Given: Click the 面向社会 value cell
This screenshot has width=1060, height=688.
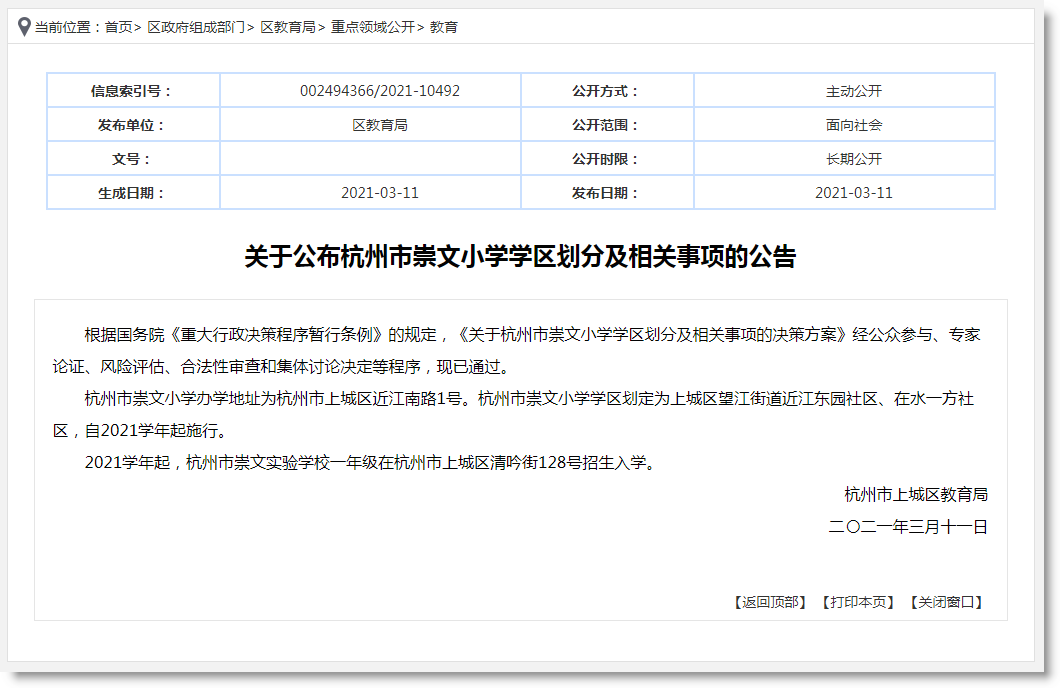Looking at the screenshot, I should pyautogui.click(x=844, y=125).
